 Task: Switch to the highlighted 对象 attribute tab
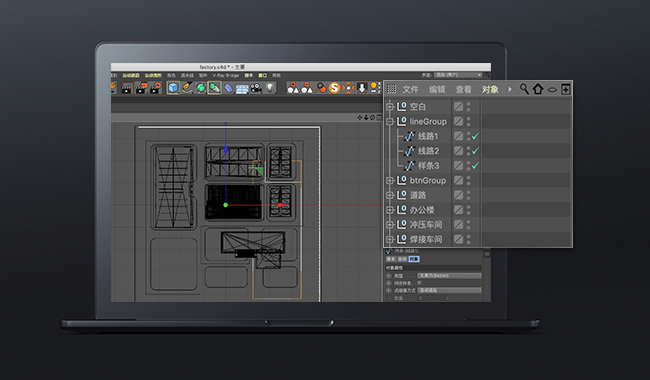pos(414,259)
